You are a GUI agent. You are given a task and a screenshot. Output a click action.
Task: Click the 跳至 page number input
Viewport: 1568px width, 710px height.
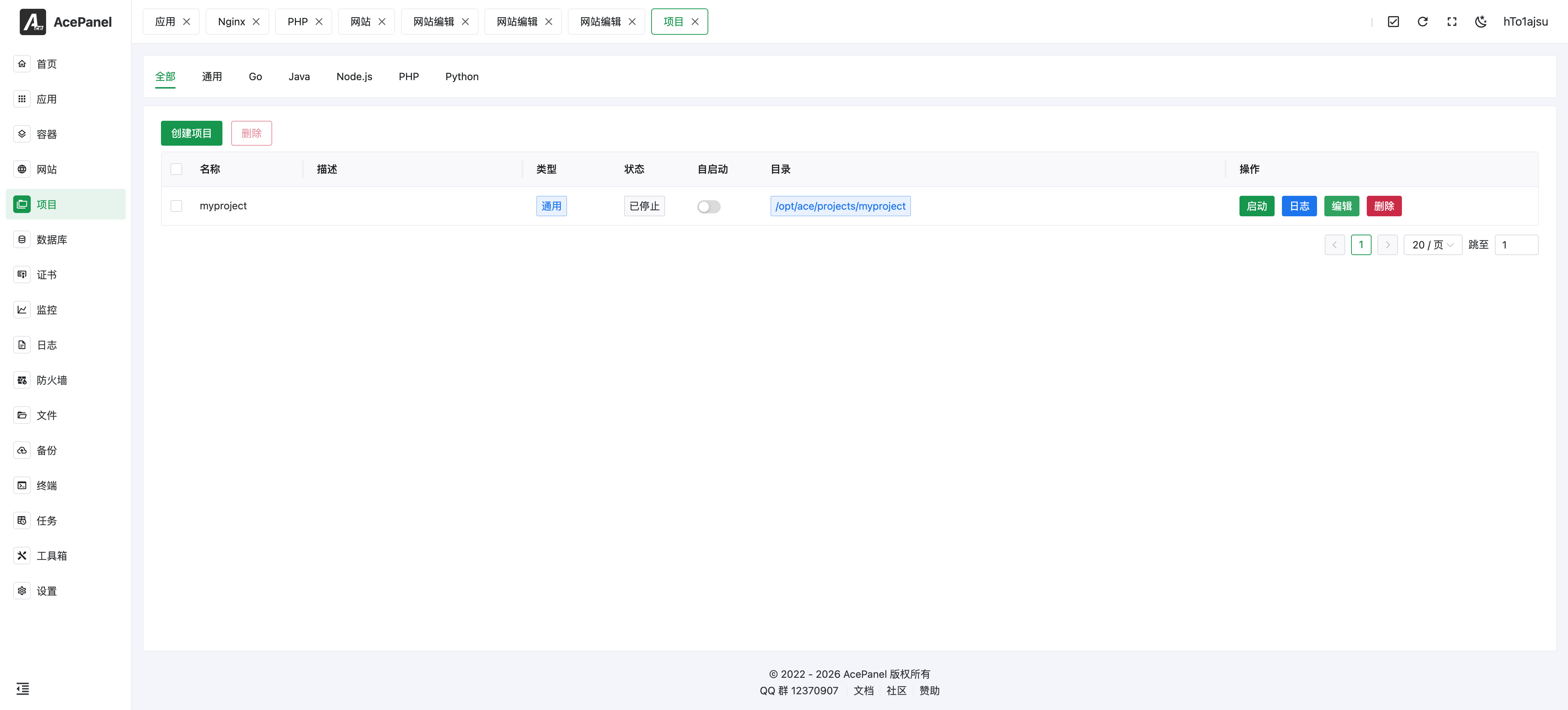[1516, 245]
